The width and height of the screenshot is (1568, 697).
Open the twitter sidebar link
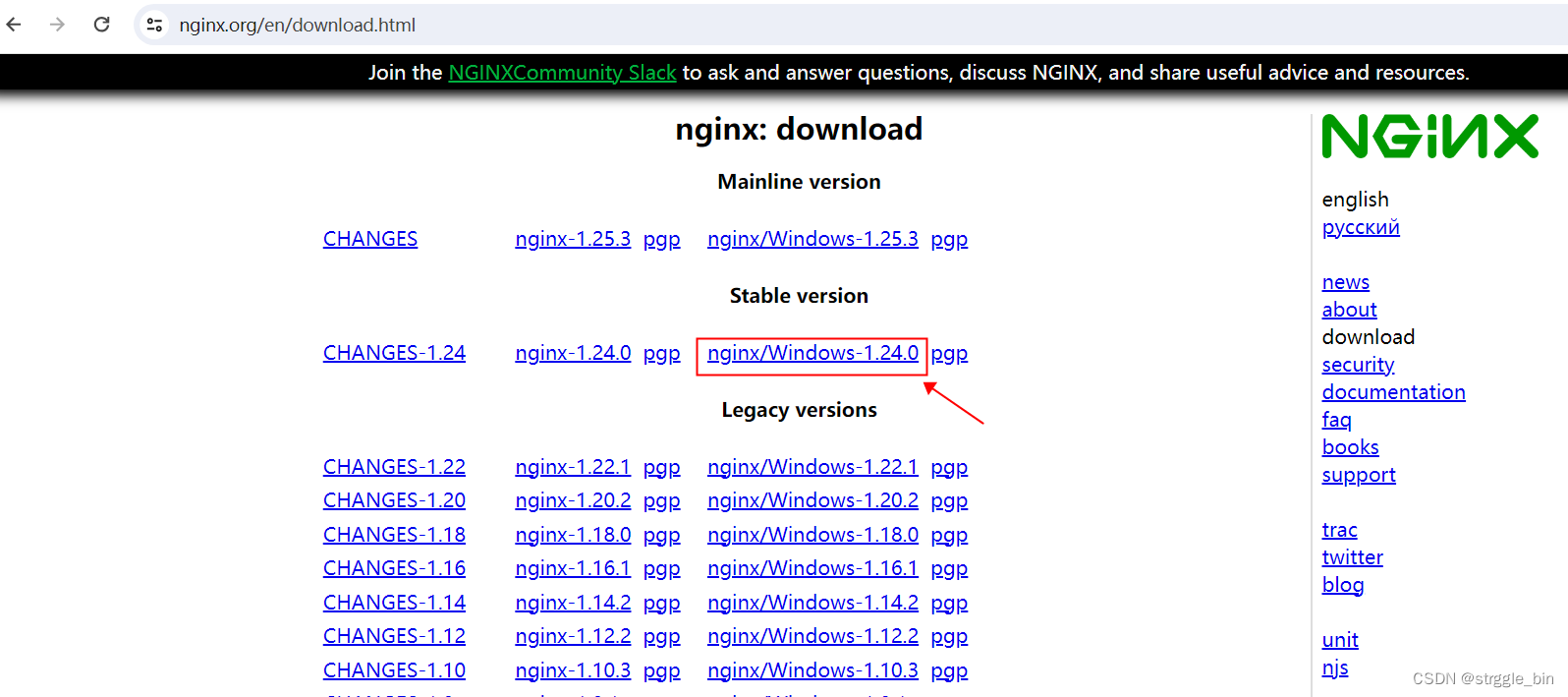(1352, 557)
